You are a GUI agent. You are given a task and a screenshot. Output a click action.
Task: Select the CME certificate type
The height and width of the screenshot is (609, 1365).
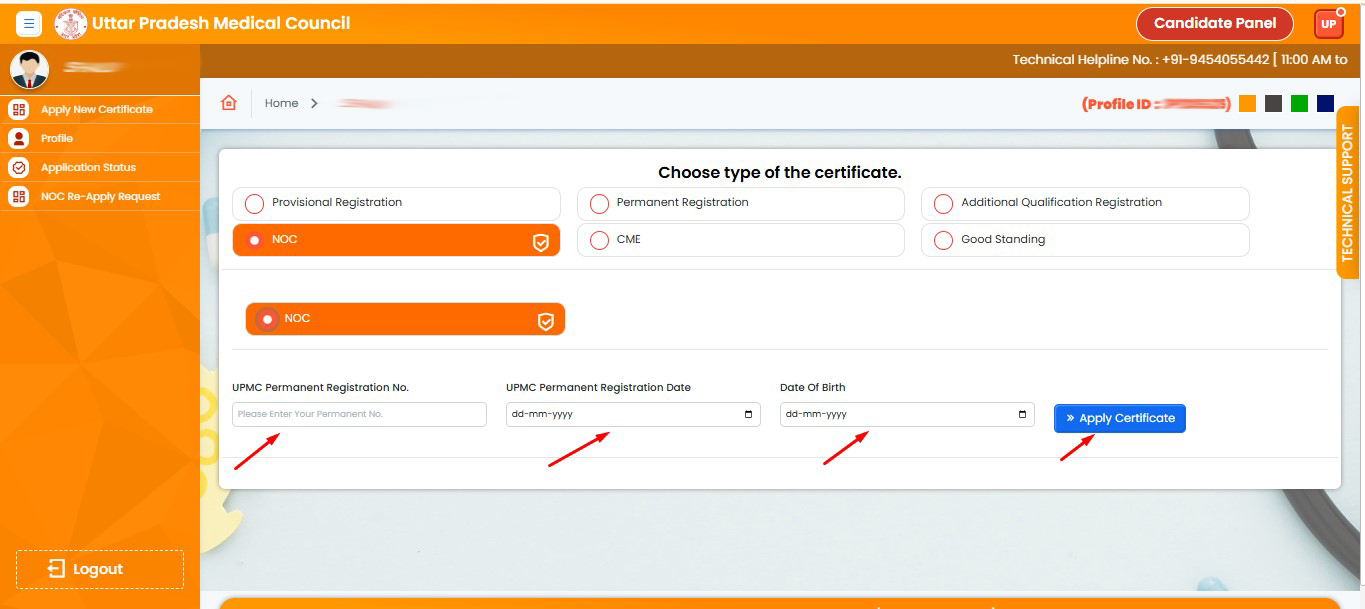pyautogui.click(x=599, y=241)
